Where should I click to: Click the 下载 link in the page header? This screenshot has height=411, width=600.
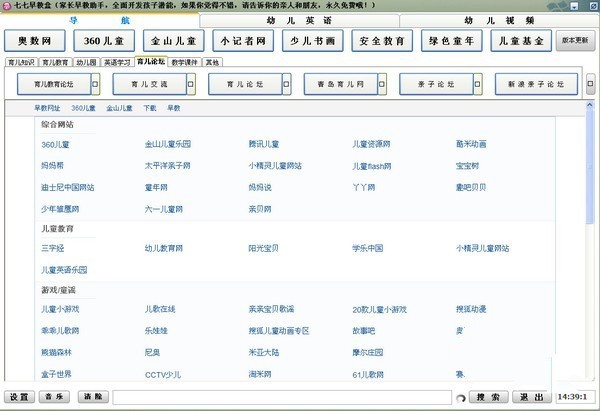coord(150,108)
